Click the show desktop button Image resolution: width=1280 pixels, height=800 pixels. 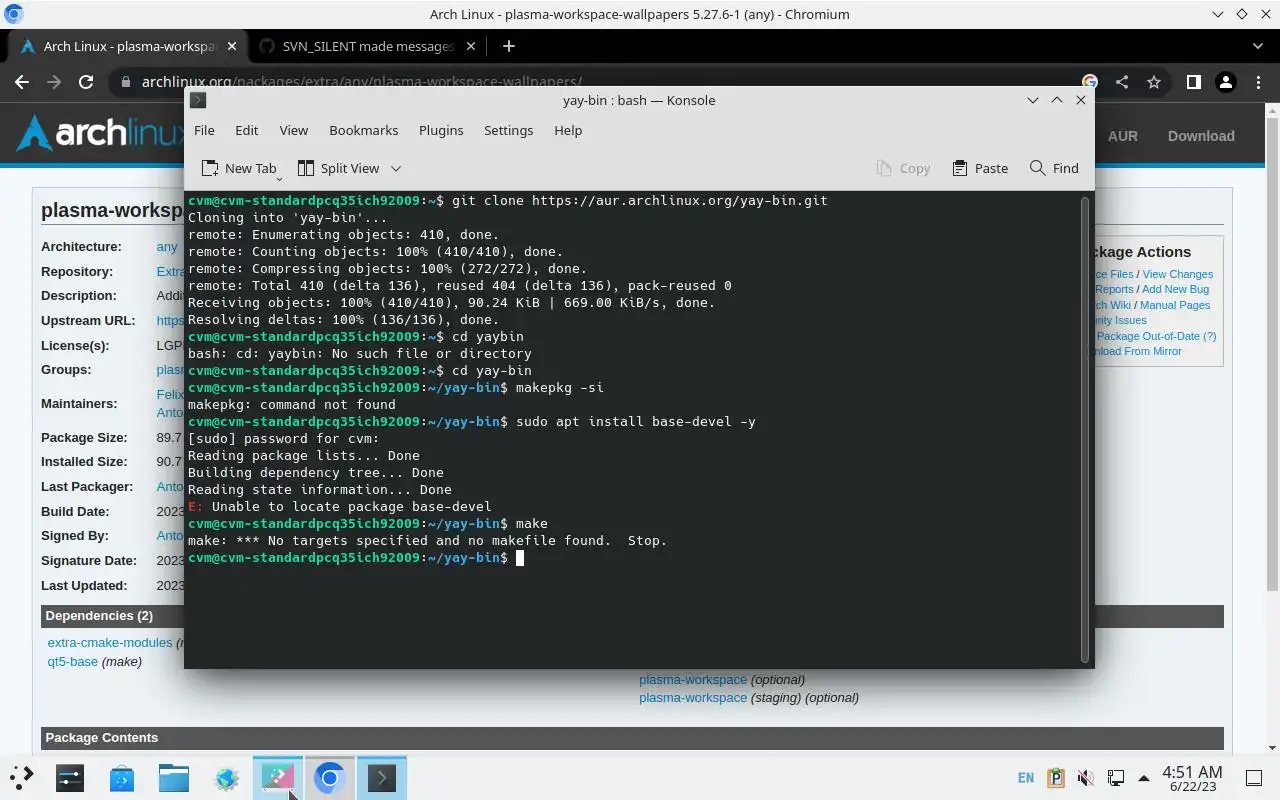tap(1254, 778)
